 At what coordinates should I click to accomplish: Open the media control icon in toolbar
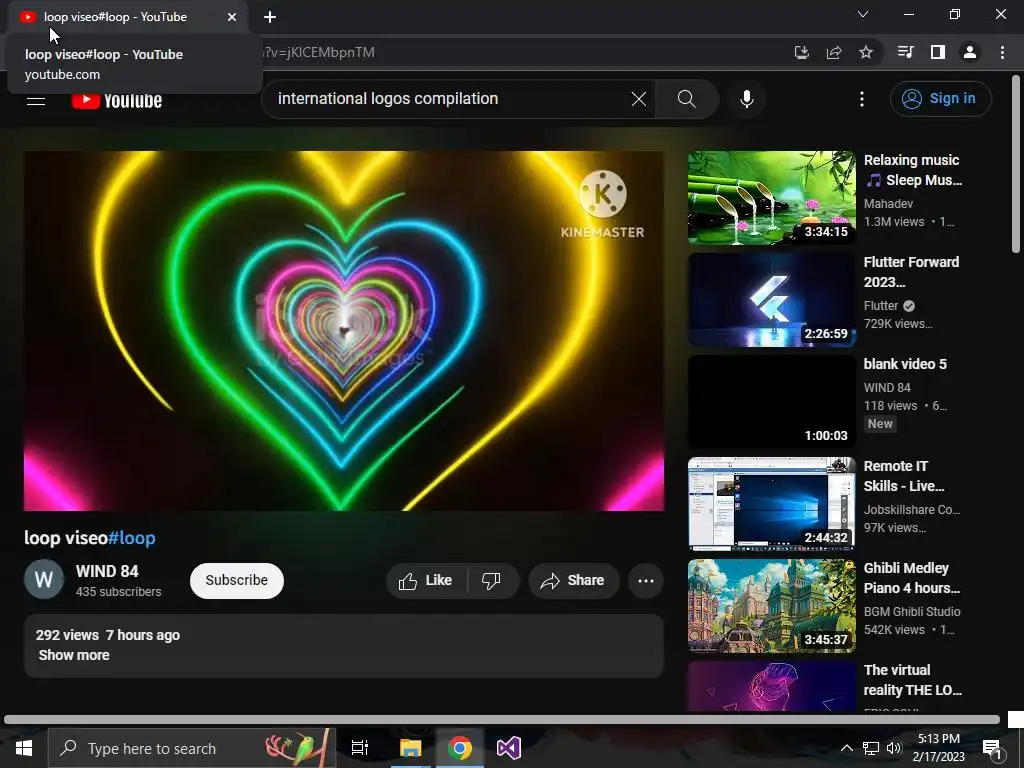906,52
